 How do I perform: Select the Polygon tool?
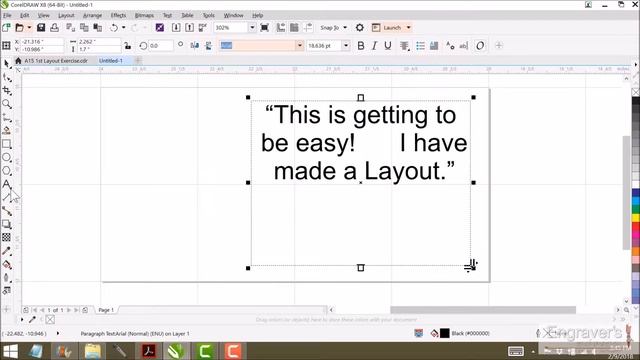7,171
